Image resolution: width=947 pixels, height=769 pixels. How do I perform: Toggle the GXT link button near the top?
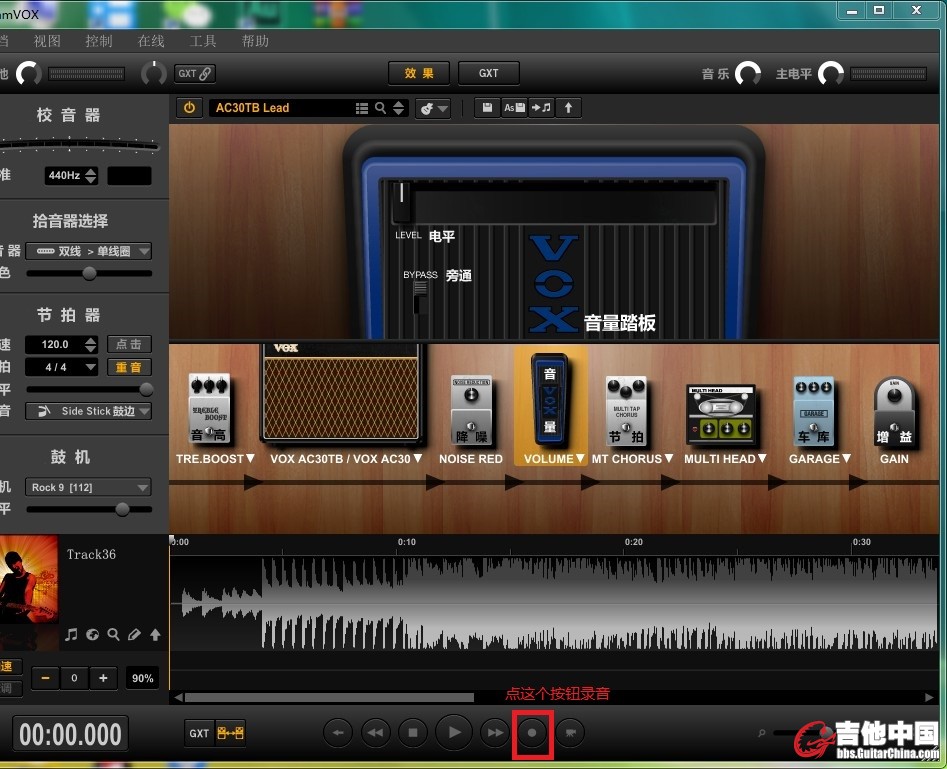tap(195, 74)
